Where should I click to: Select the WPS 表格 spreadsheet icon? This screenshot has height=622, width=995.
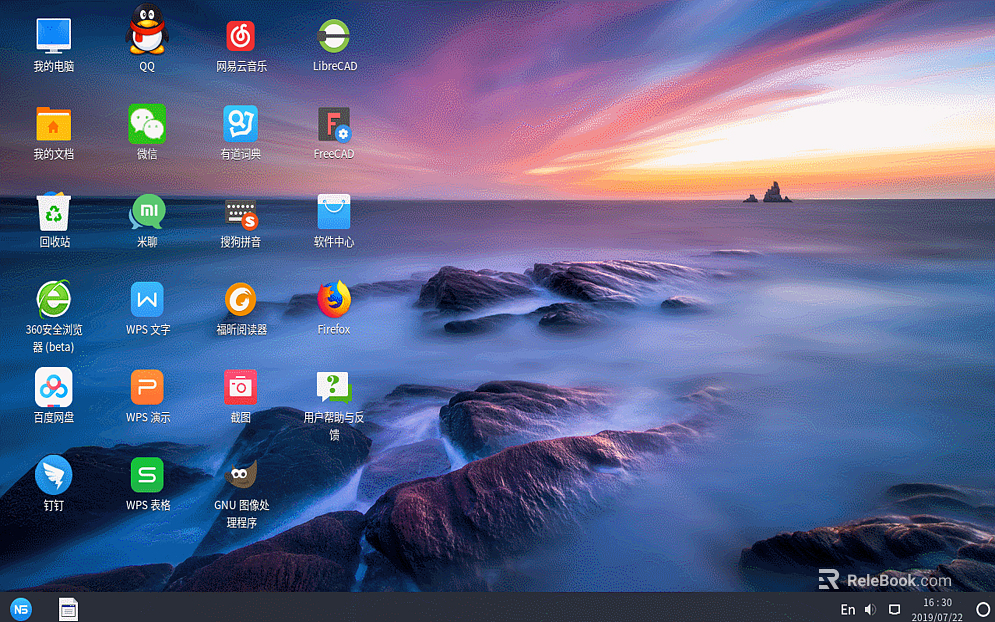[147, 475]
